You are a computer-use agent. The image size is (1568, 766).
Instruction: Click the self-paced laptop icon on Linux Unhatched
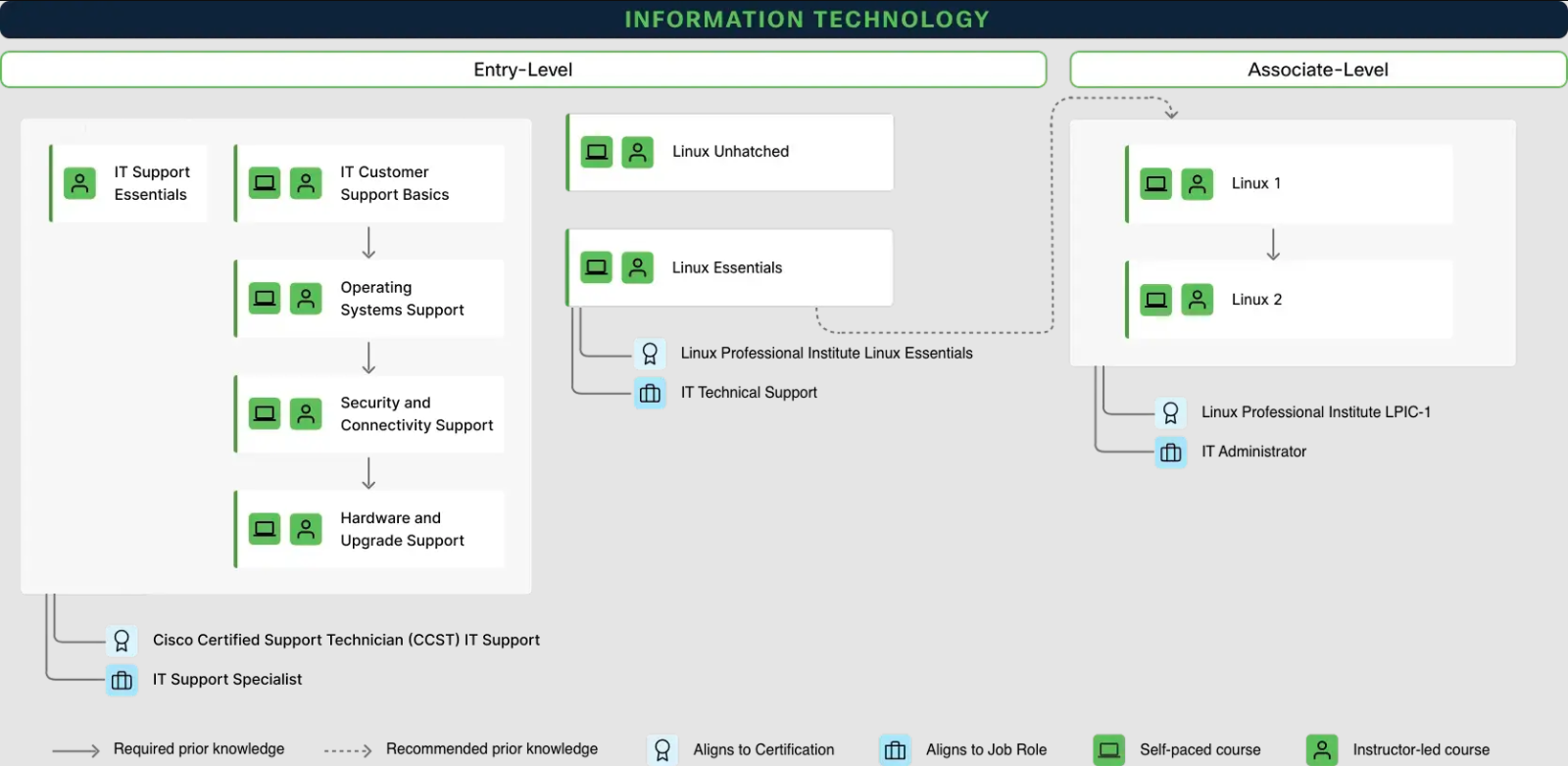(596, 152)
